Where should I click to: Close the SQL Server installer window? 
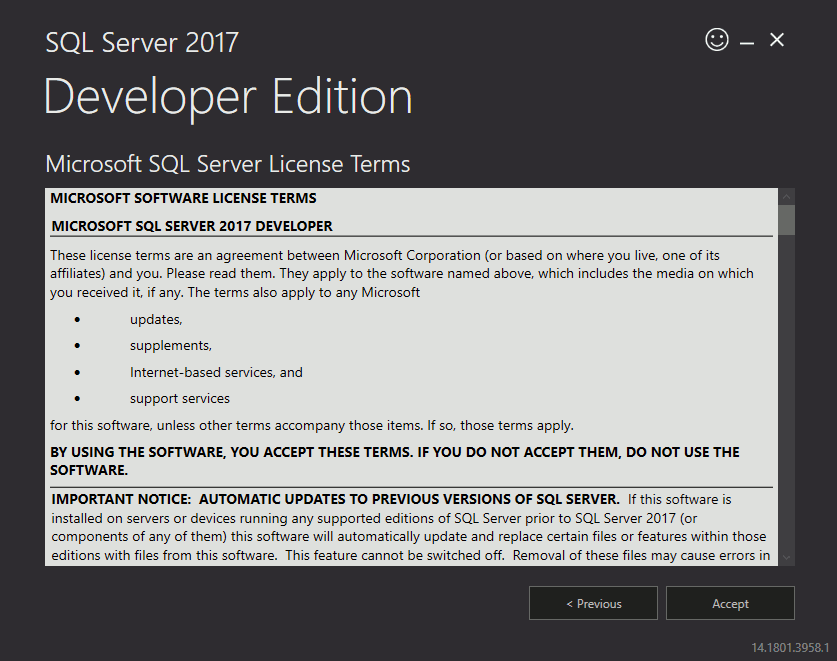click(x=777, y=40)
